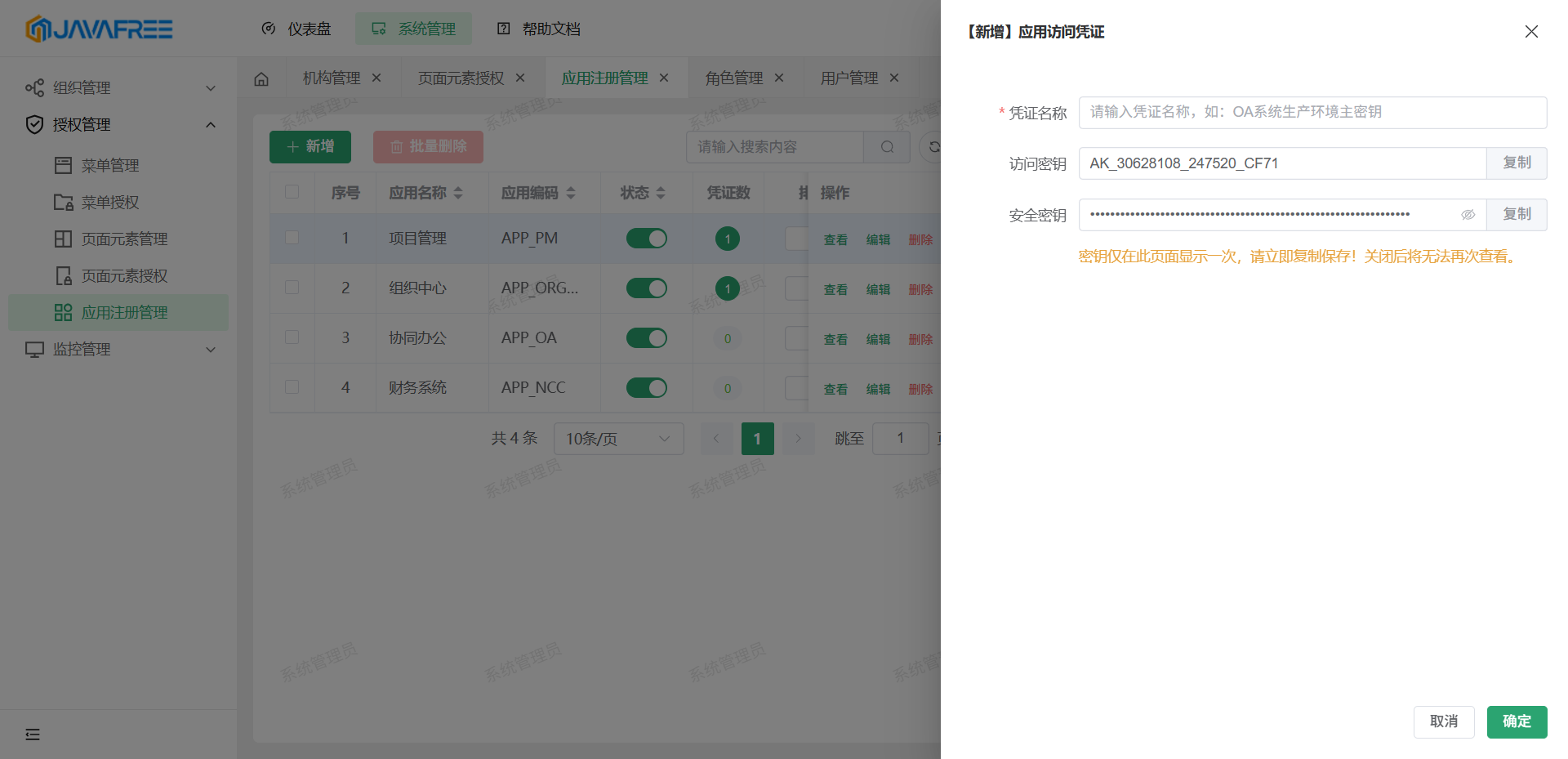Copy the 访问密钥 access key

[1517, 163]
